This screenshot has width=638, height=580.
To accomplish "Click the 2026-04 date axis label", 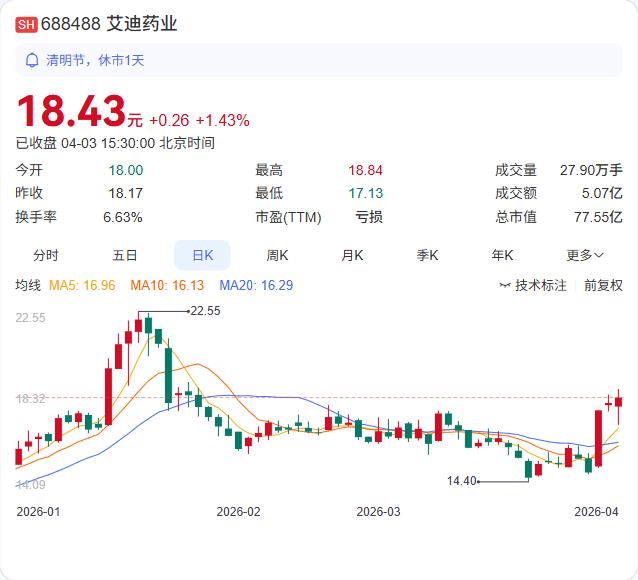I will (596, 512).
